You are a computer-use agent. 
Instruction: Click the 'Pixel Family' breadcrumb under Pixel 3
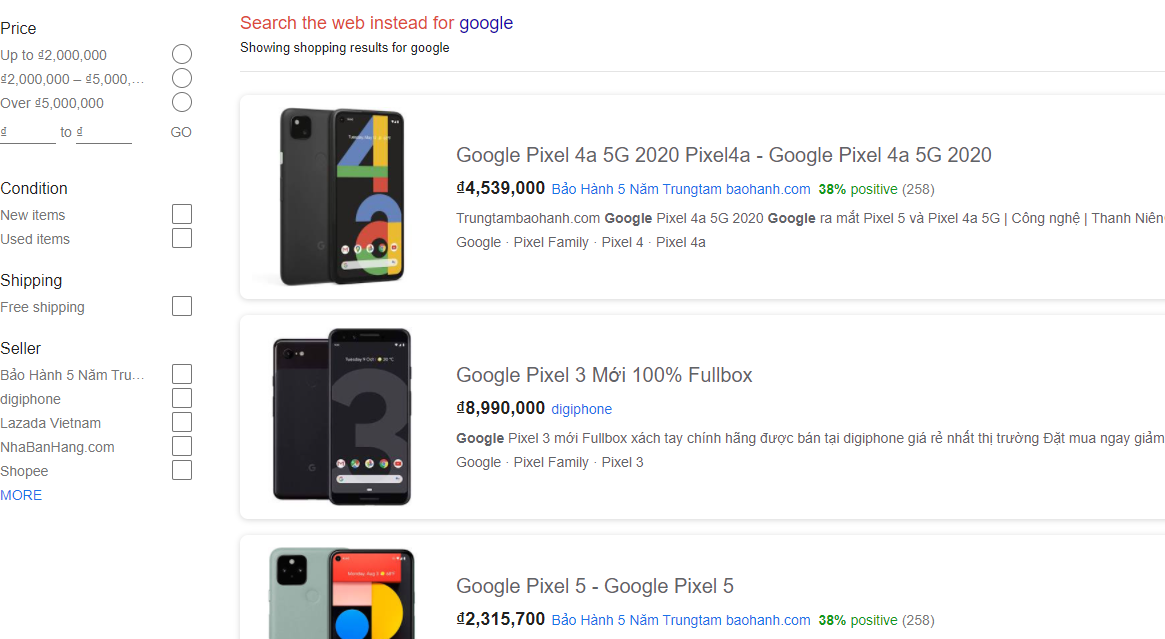551,461
